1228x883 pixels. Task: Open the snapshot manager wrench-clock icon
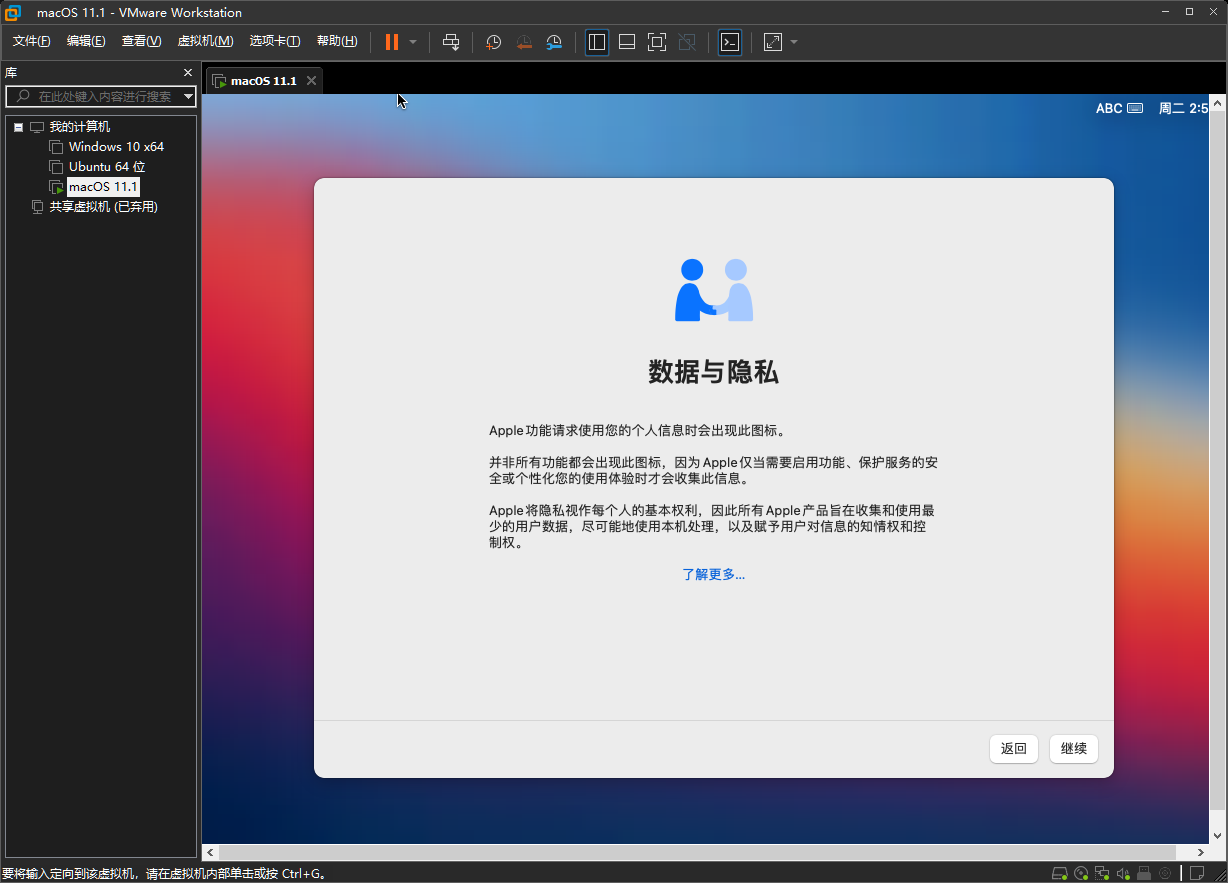coord(554,42)
